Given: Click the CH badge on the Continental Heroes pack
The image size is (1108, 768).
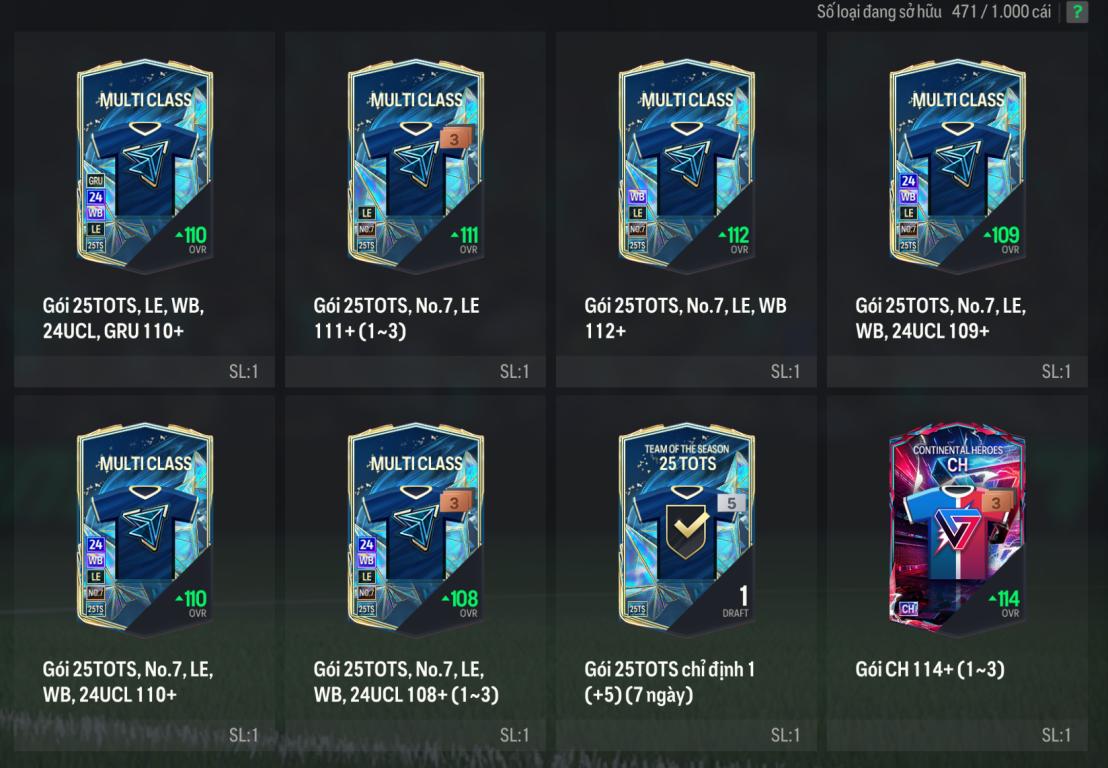Looking at the screenshot, I should tap(908, 608).
